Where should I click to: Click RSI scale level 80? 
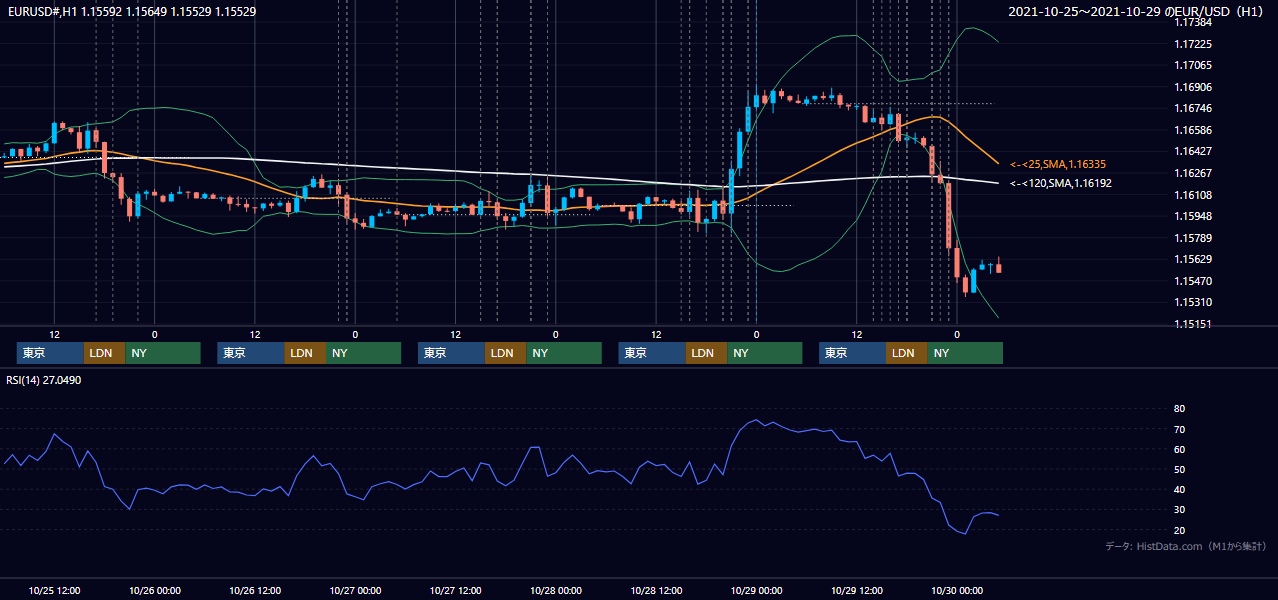pyautogui.click(x=1179, y=409)
